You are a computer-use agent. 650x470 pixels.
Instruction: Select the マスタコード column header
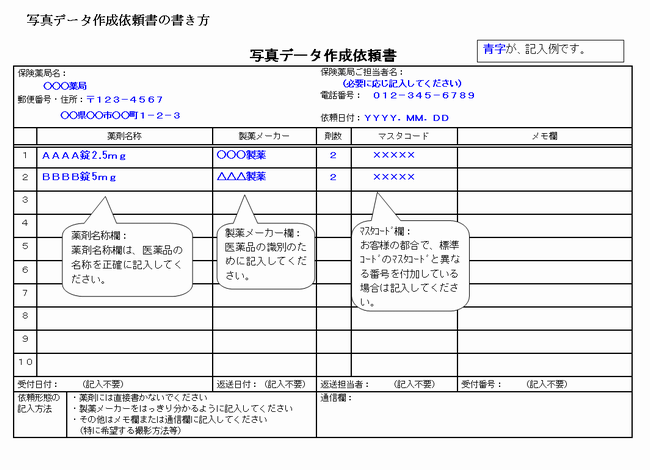pyautogui.click(x=403, y=135)
